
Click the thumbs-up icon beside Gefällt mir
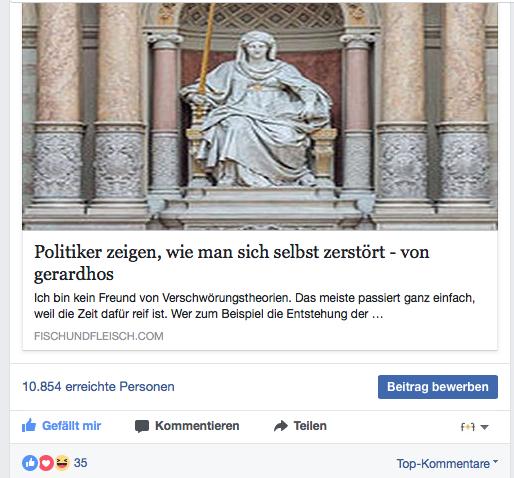pos(29,426)
